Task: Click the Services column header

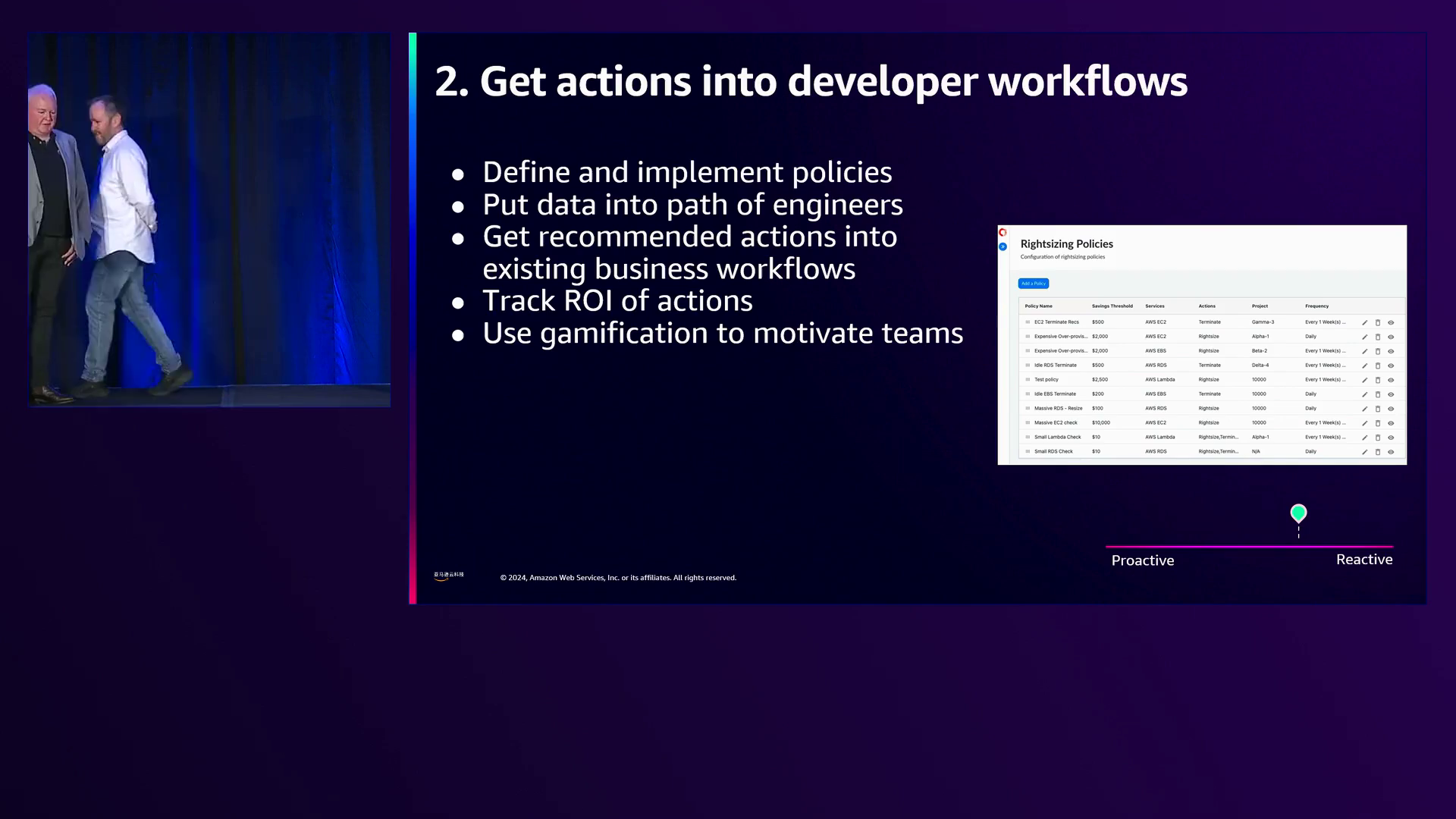Action: point(1154,306)
